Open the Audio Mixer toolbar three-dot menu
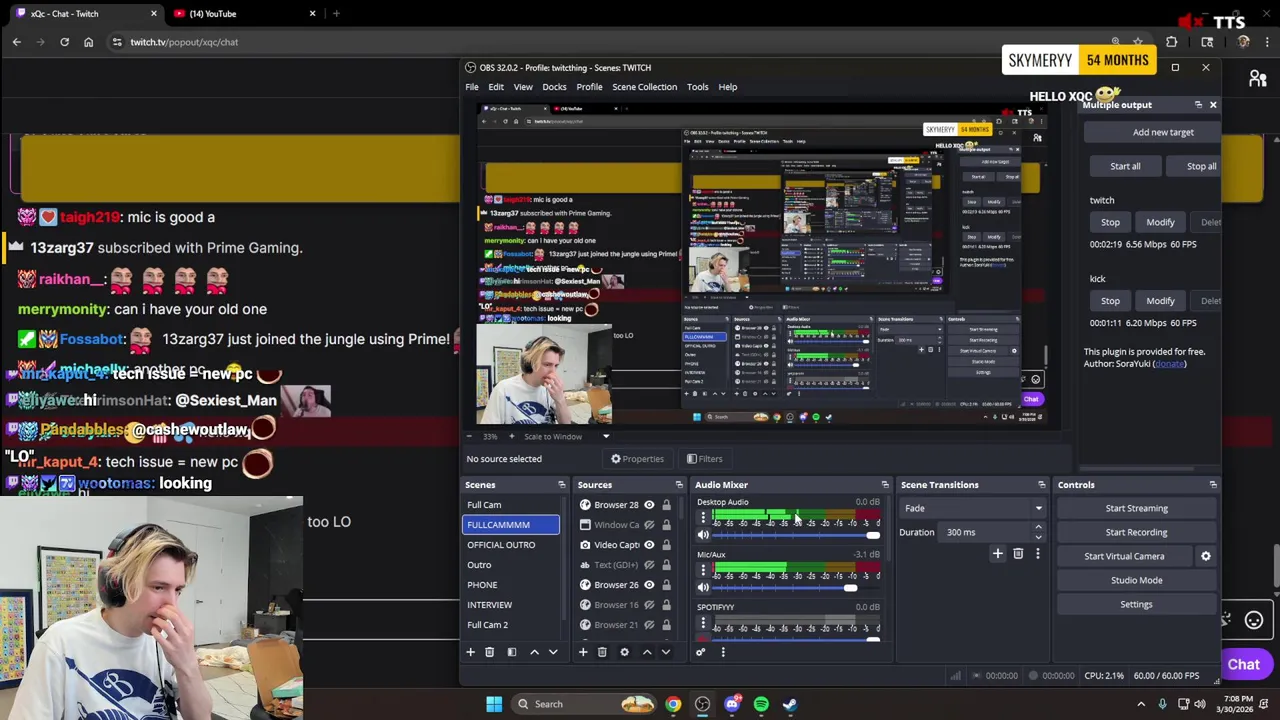This screenshot has width=1280, height=720. click(x=722, y=652)
